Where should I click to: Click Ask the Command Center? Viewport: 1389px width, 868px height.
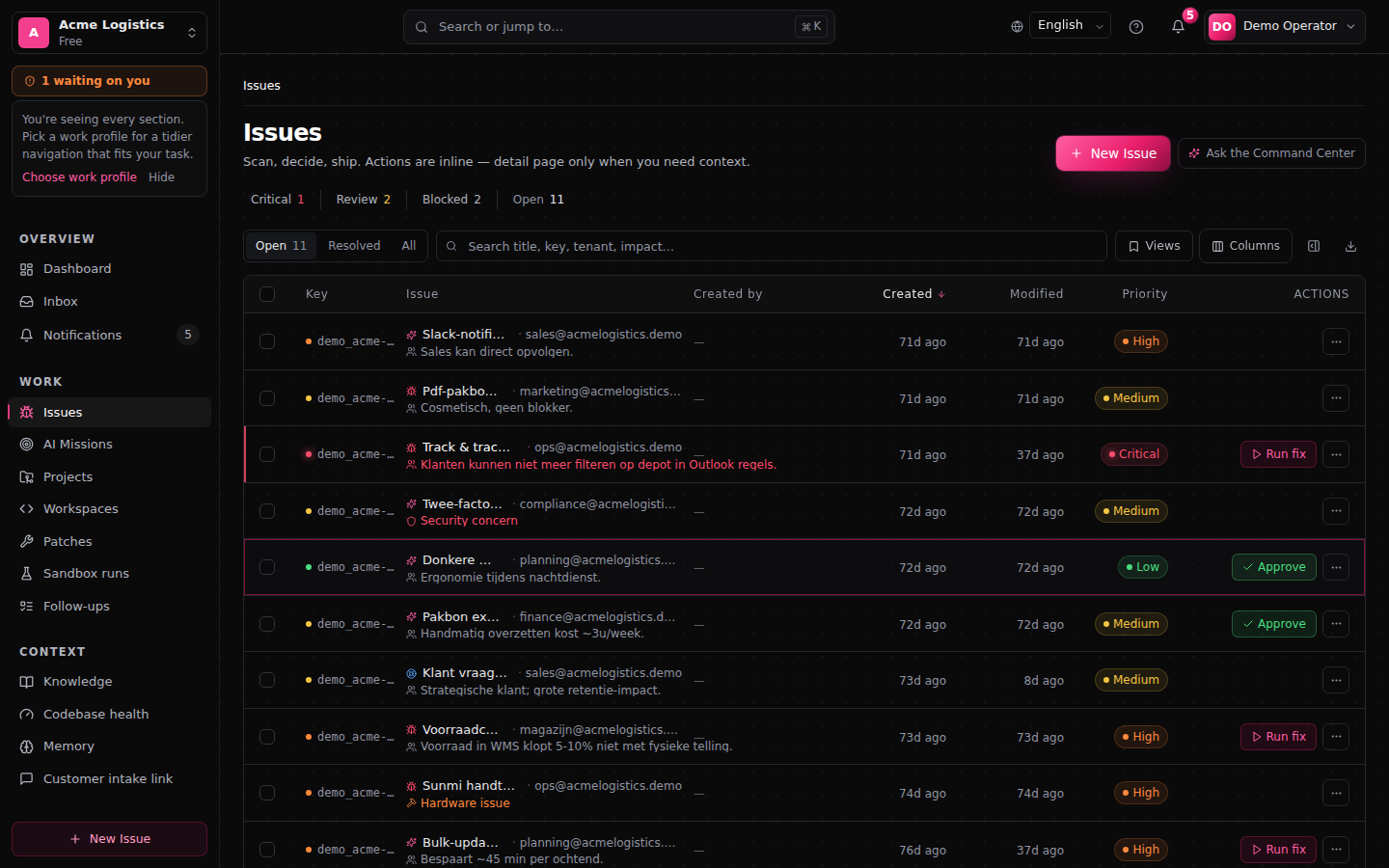pos(1271,153)
